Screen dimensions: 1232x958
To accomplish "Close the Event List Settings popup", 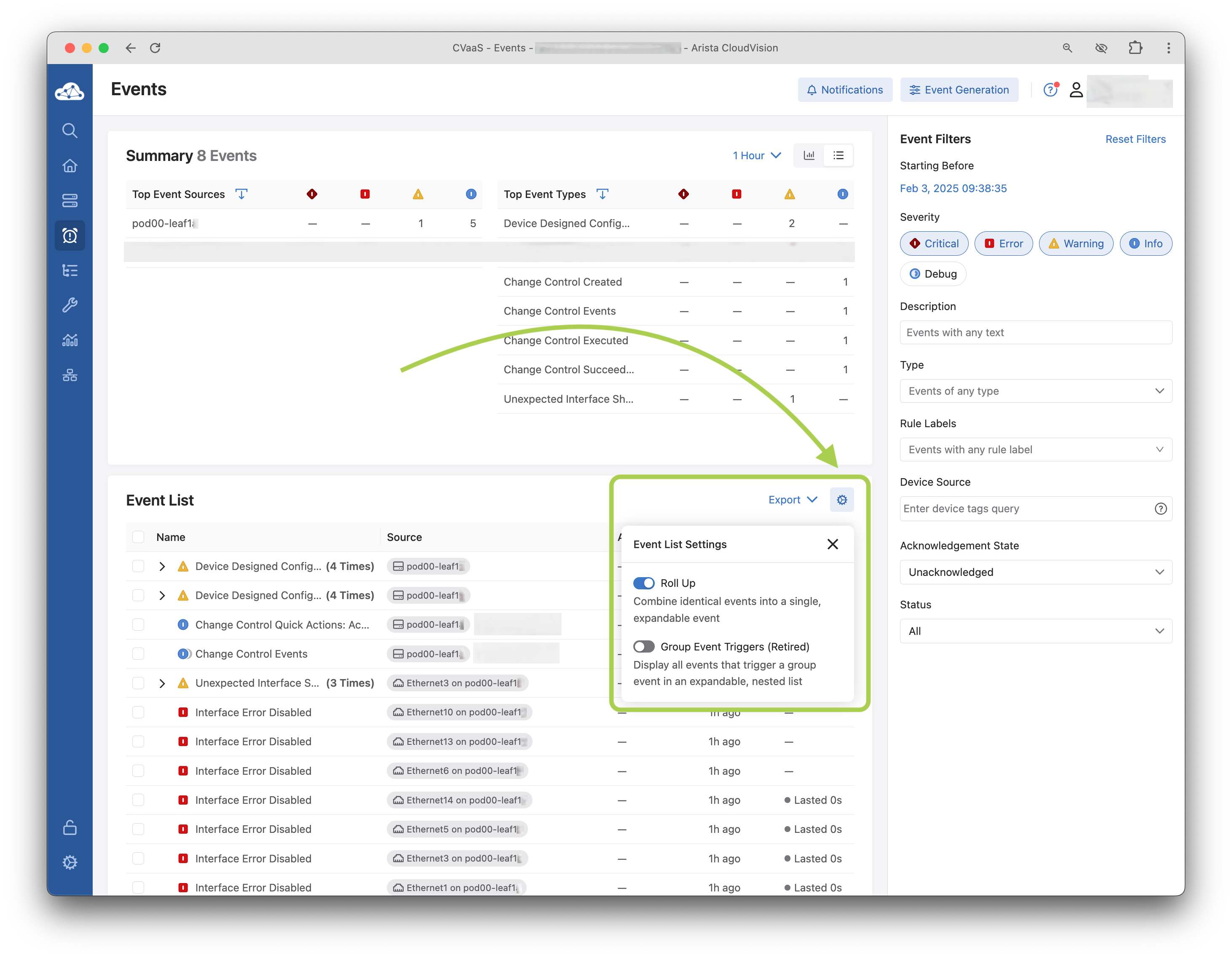I will point(832,544).
